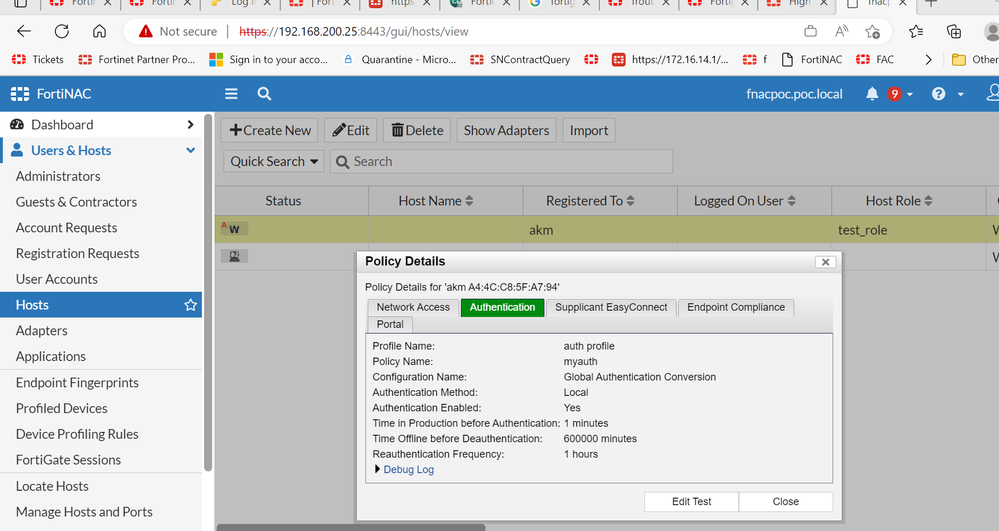This screenshot has height=531, width=999.
Task: Toggle the Hosts favorite star
Action: [x=190, y=305]
